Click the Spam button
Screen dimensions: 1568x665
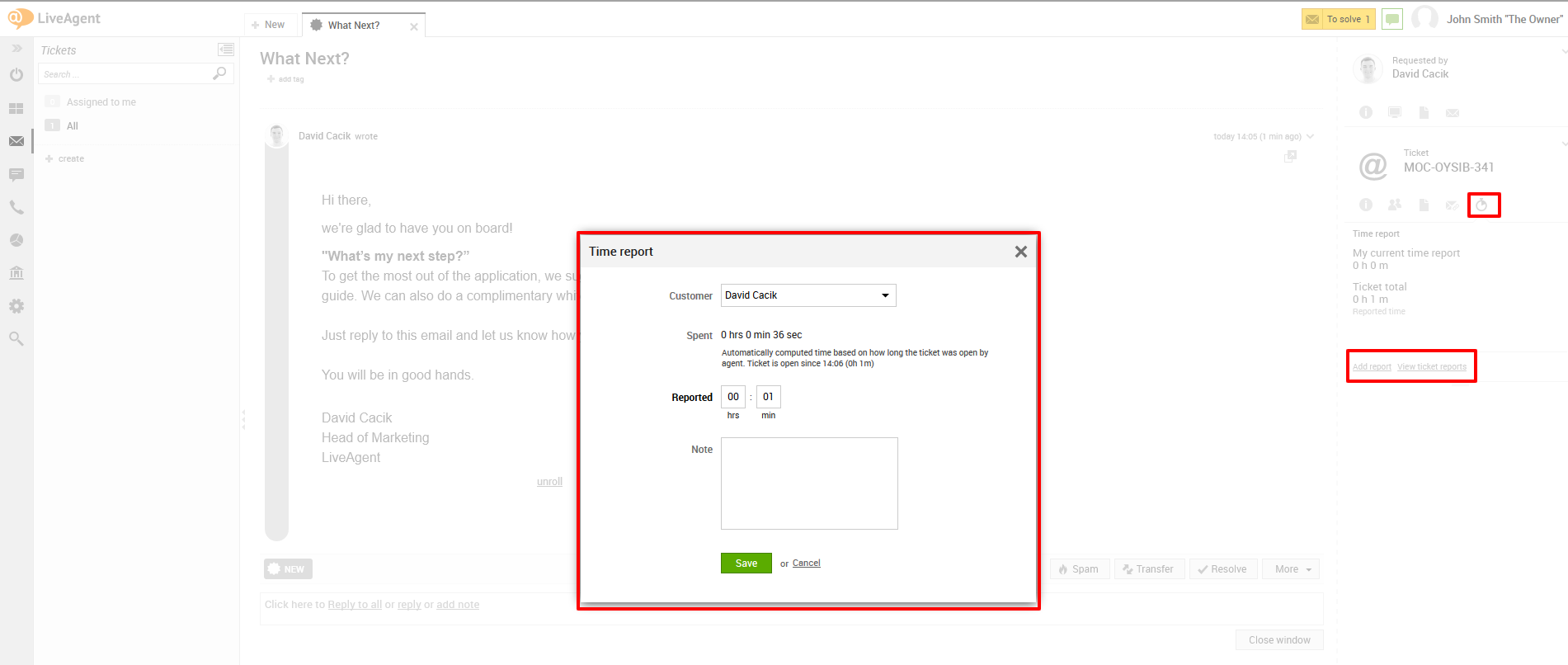pos(1080,569)
